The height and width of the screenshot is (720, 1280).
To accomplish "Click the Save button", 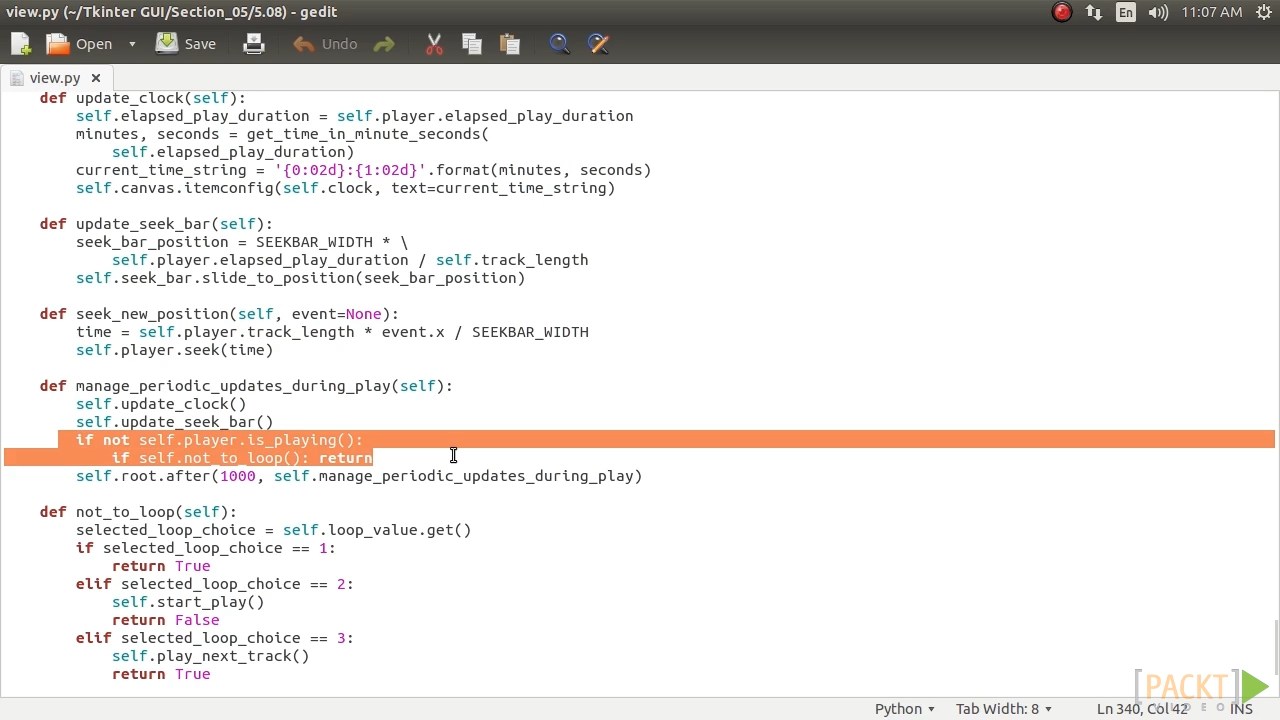I will pyautogui.click(x=187, y=44).
